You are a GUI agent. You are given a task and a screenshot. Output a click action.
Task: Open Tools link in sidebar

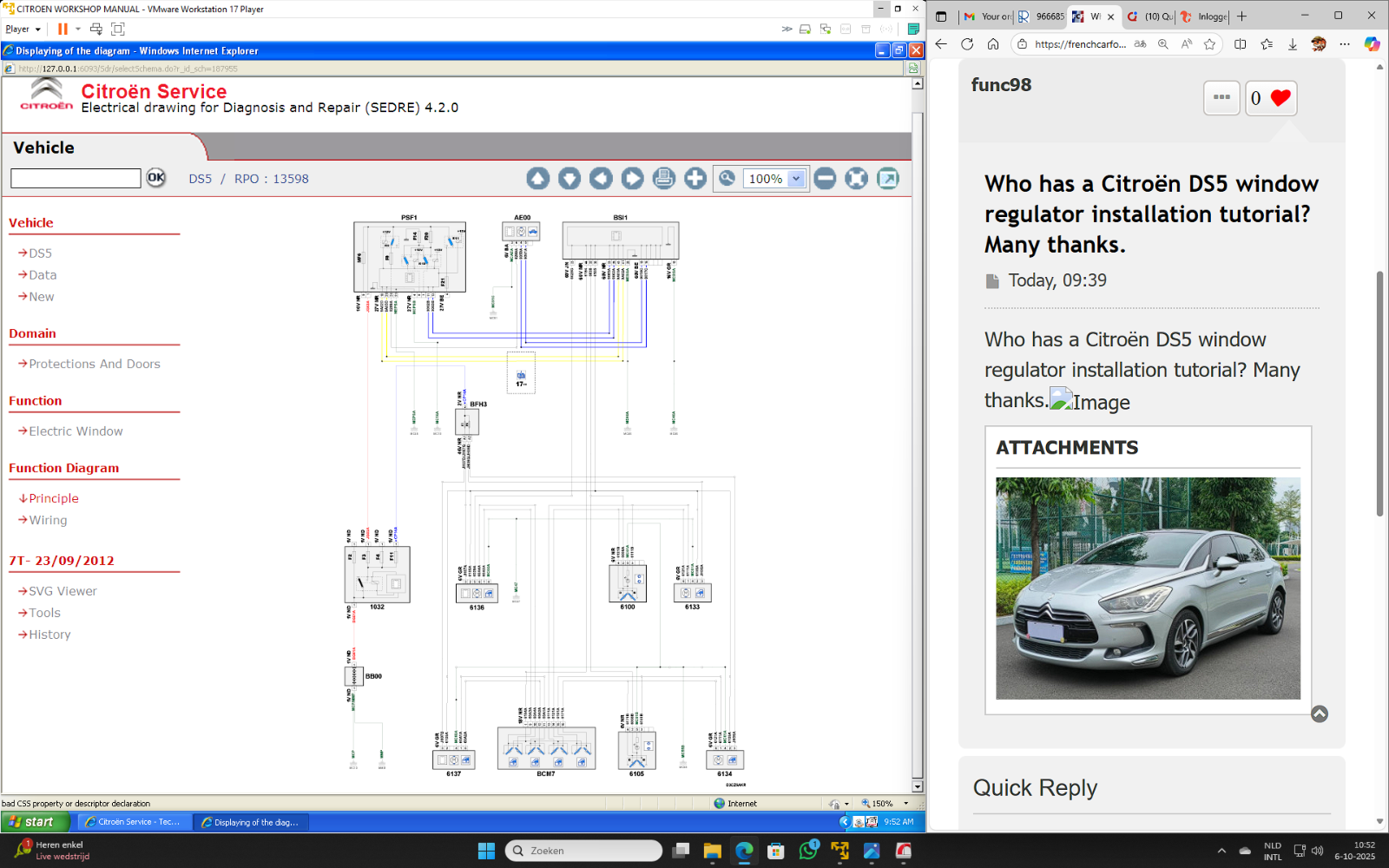coord(44,613)
